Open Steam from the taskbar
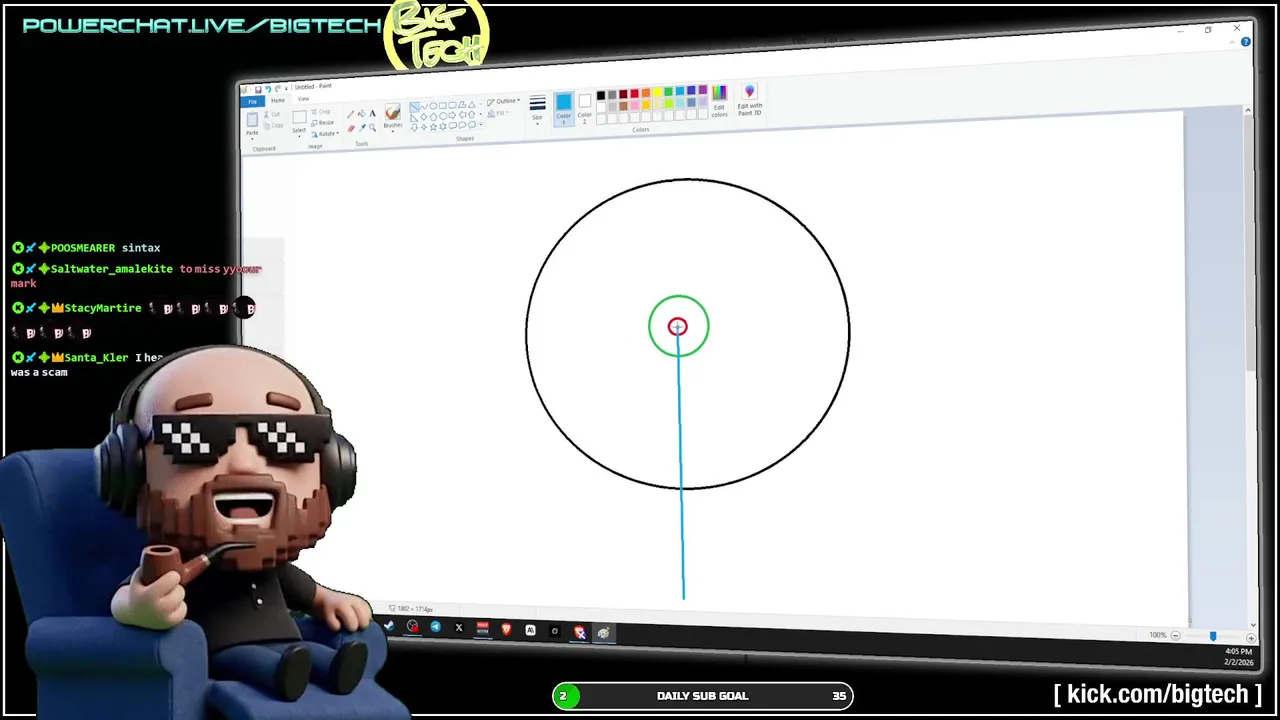 (389, 626)
